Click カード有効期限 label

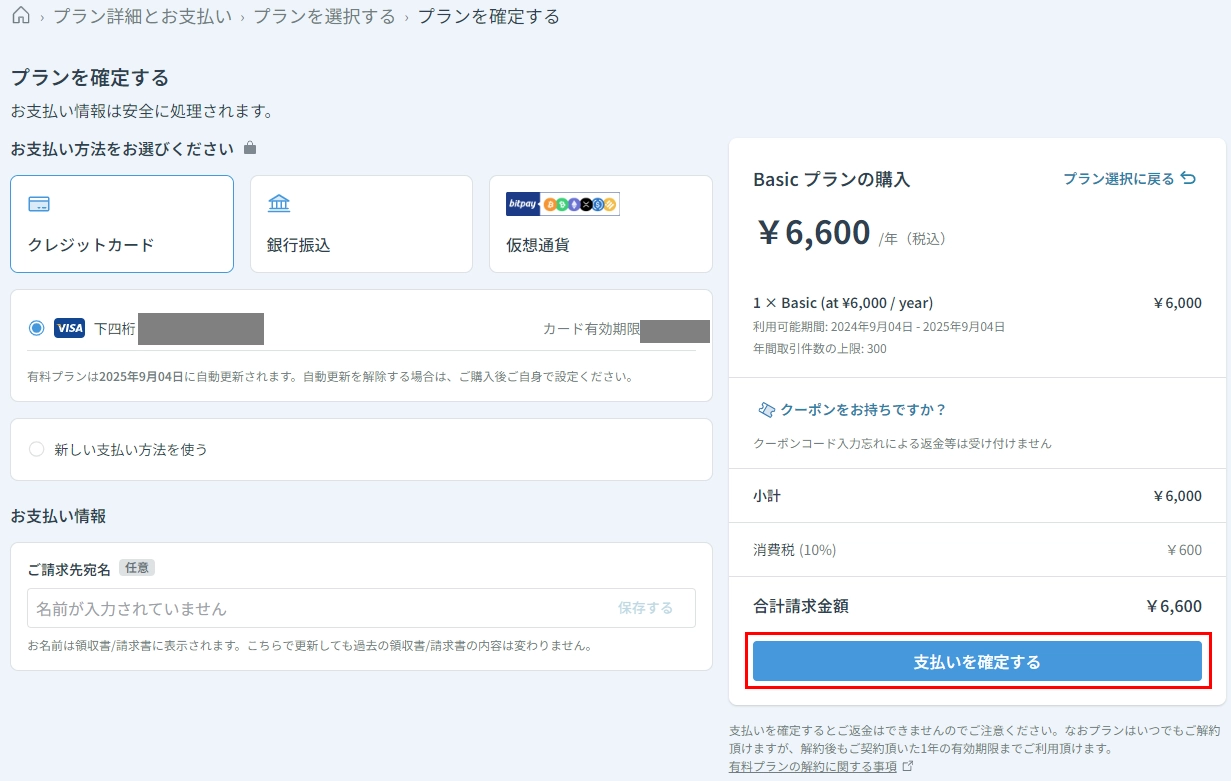591,328
